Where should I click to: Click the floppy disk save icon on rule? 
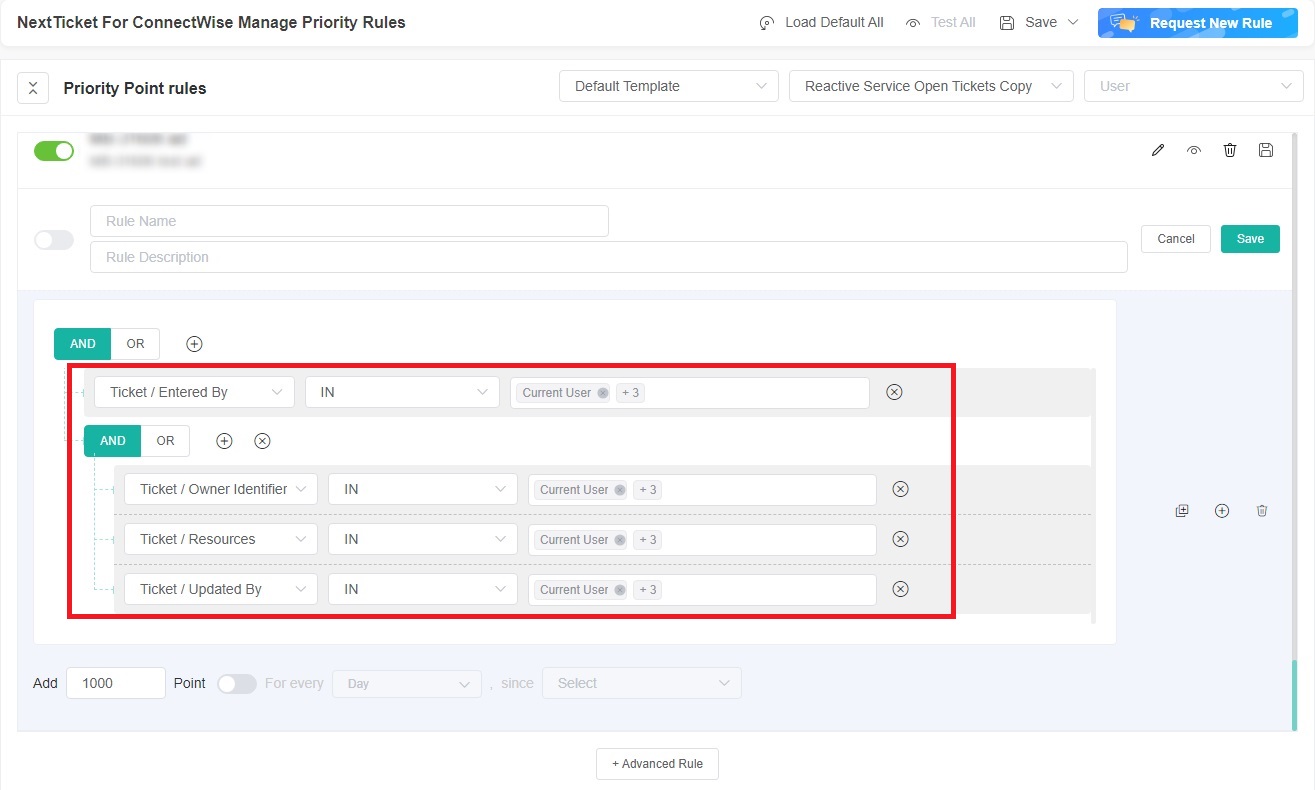click(1266, 150)
